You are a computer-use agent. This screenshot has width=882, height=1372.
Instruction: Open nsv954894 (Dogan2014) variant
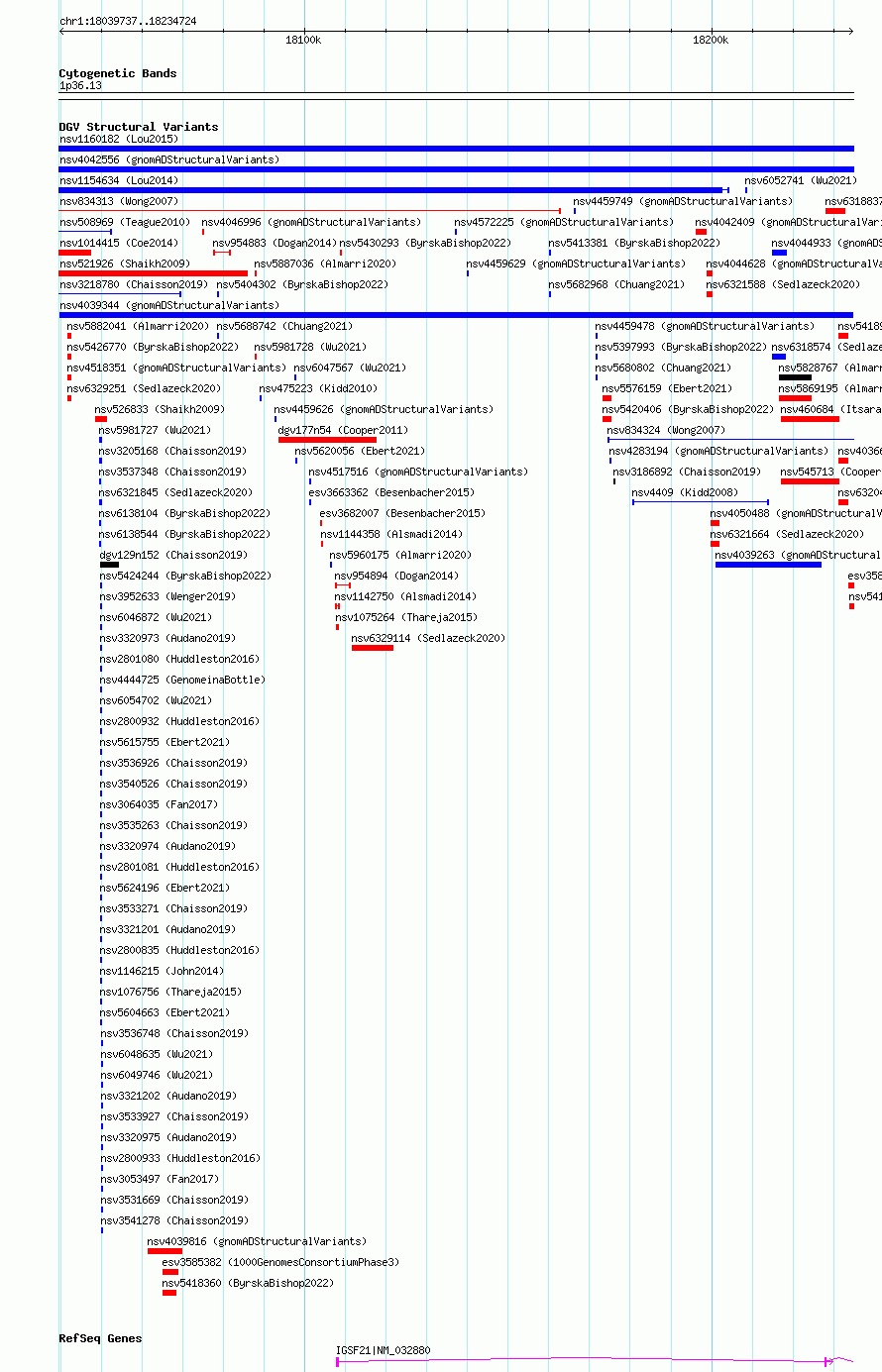[396, 576]
